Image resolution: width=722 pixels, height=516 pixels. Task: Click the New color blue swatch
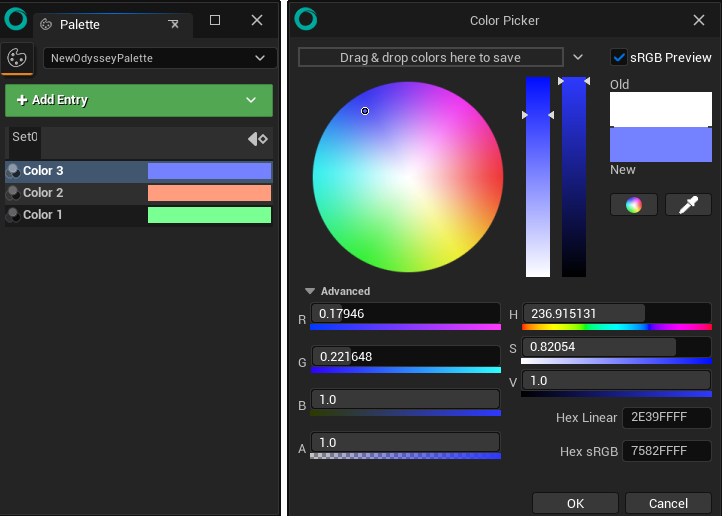(x=661, y=145)
